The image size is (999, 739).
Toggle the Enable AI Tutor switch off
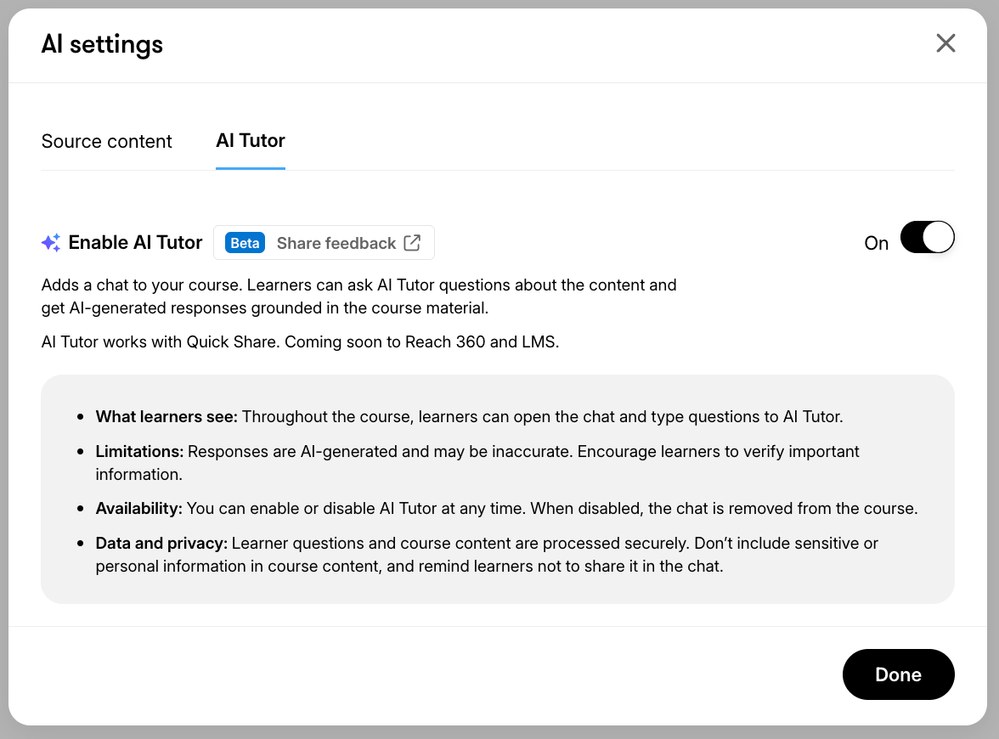927,238
